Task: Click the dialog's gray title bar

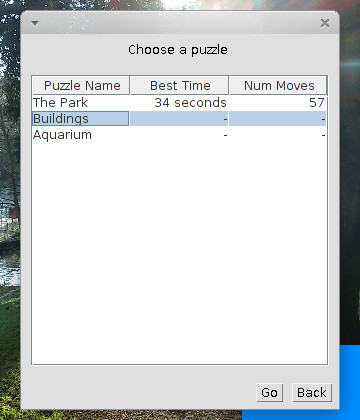Action: pos(180,23)
